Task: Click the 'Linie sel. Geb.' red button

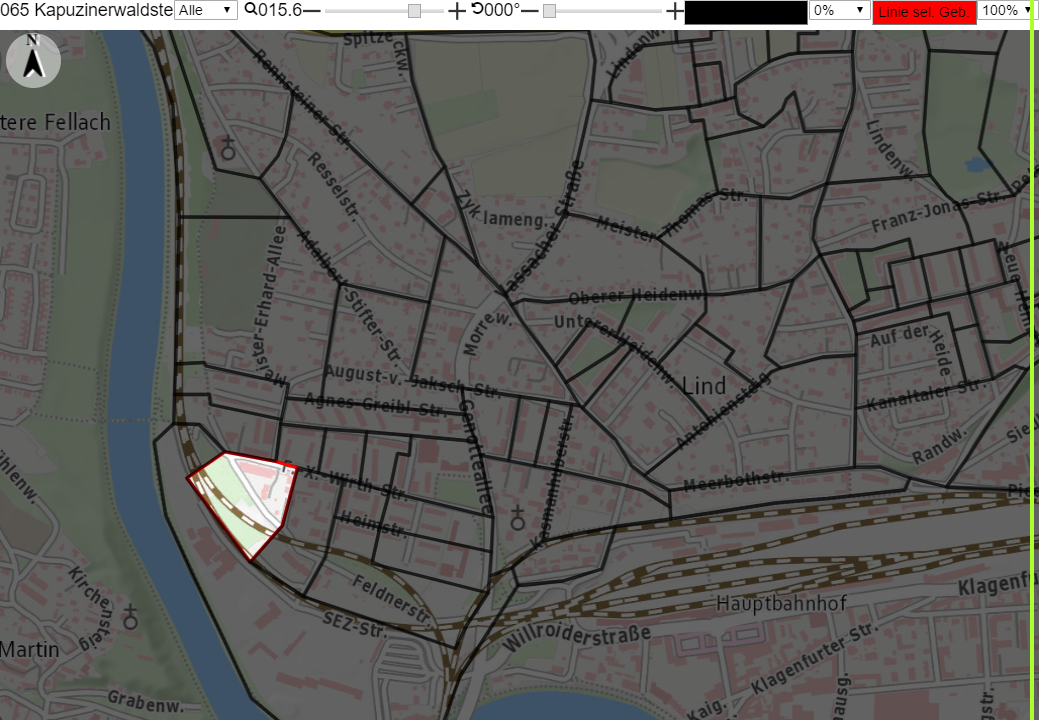Action: [924, 12]
